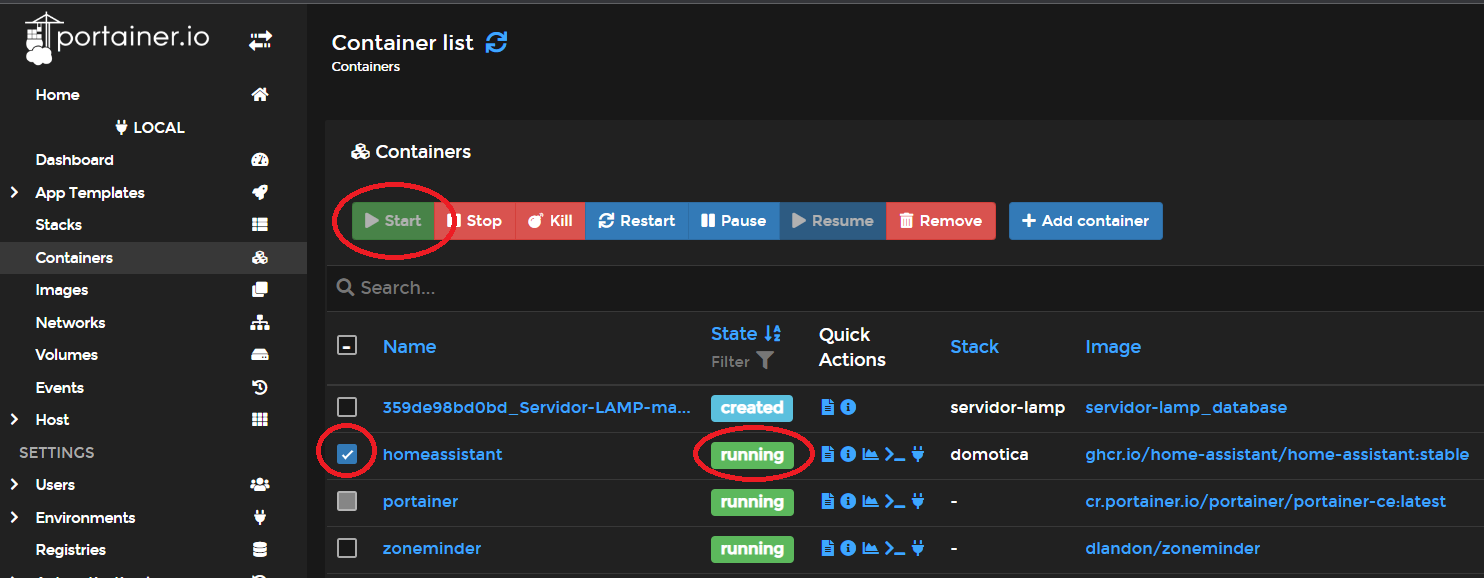Go to Volumes in the sidebar
Viewport: 1484px width, 578px height.
[x=66, y=355]
